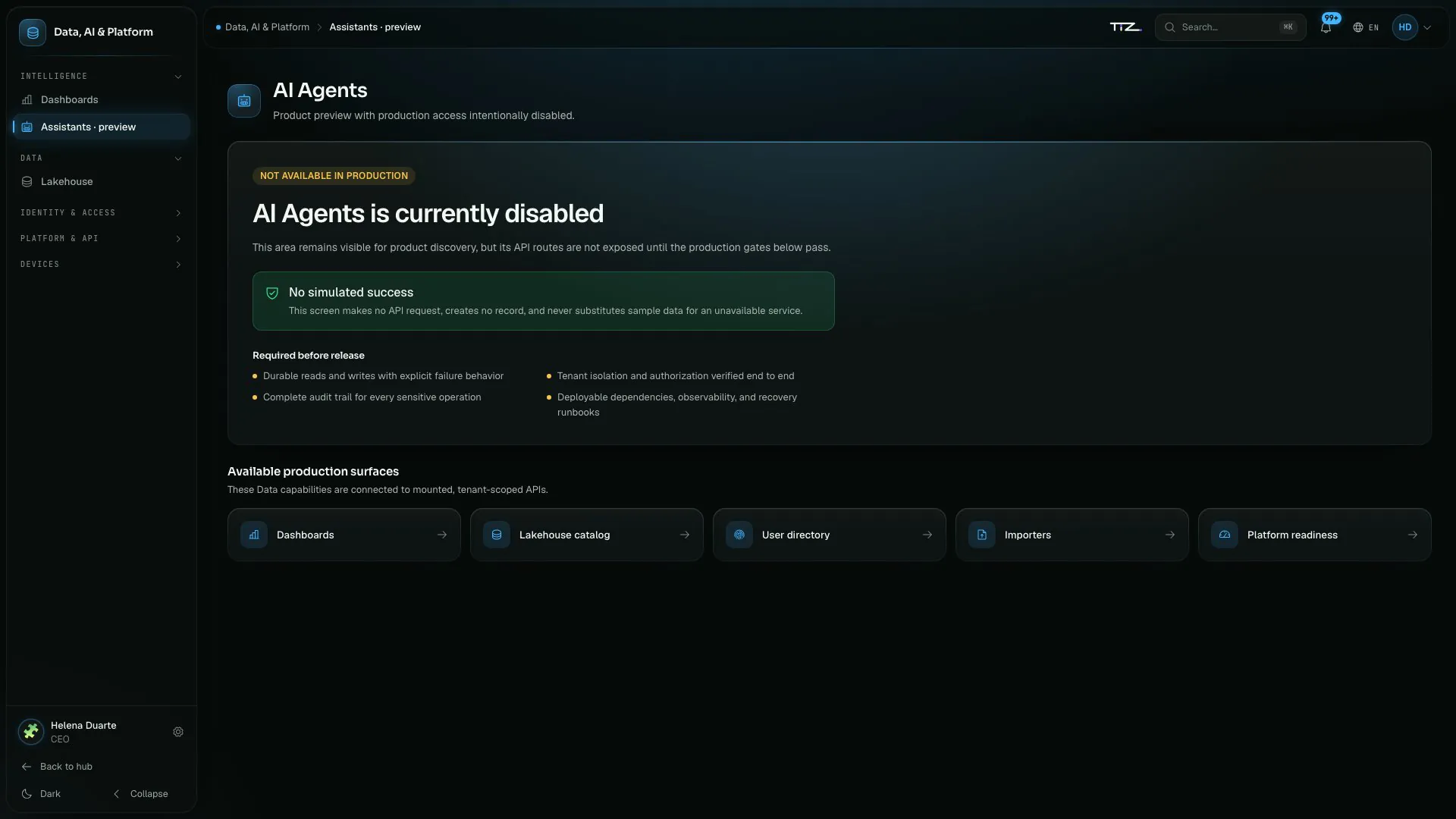Click the TIZ logo in top bar
1456x819 pixels.
tap(1125, 27)
